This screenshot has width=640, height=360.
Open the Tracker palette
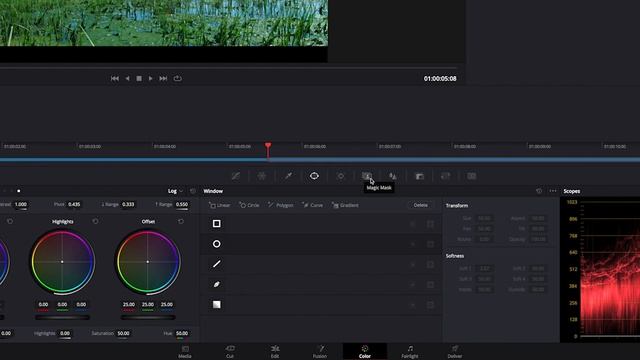pyautogui.click(x=340, y=176)
